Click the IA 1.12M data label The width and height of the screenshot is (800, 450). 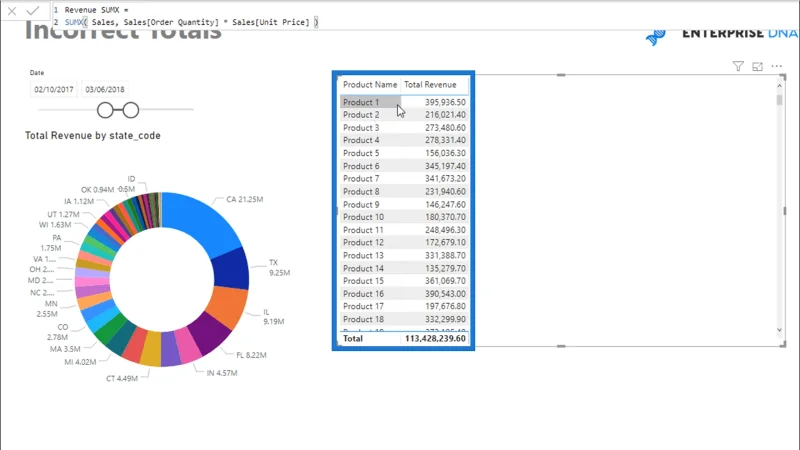pos(79,202)
